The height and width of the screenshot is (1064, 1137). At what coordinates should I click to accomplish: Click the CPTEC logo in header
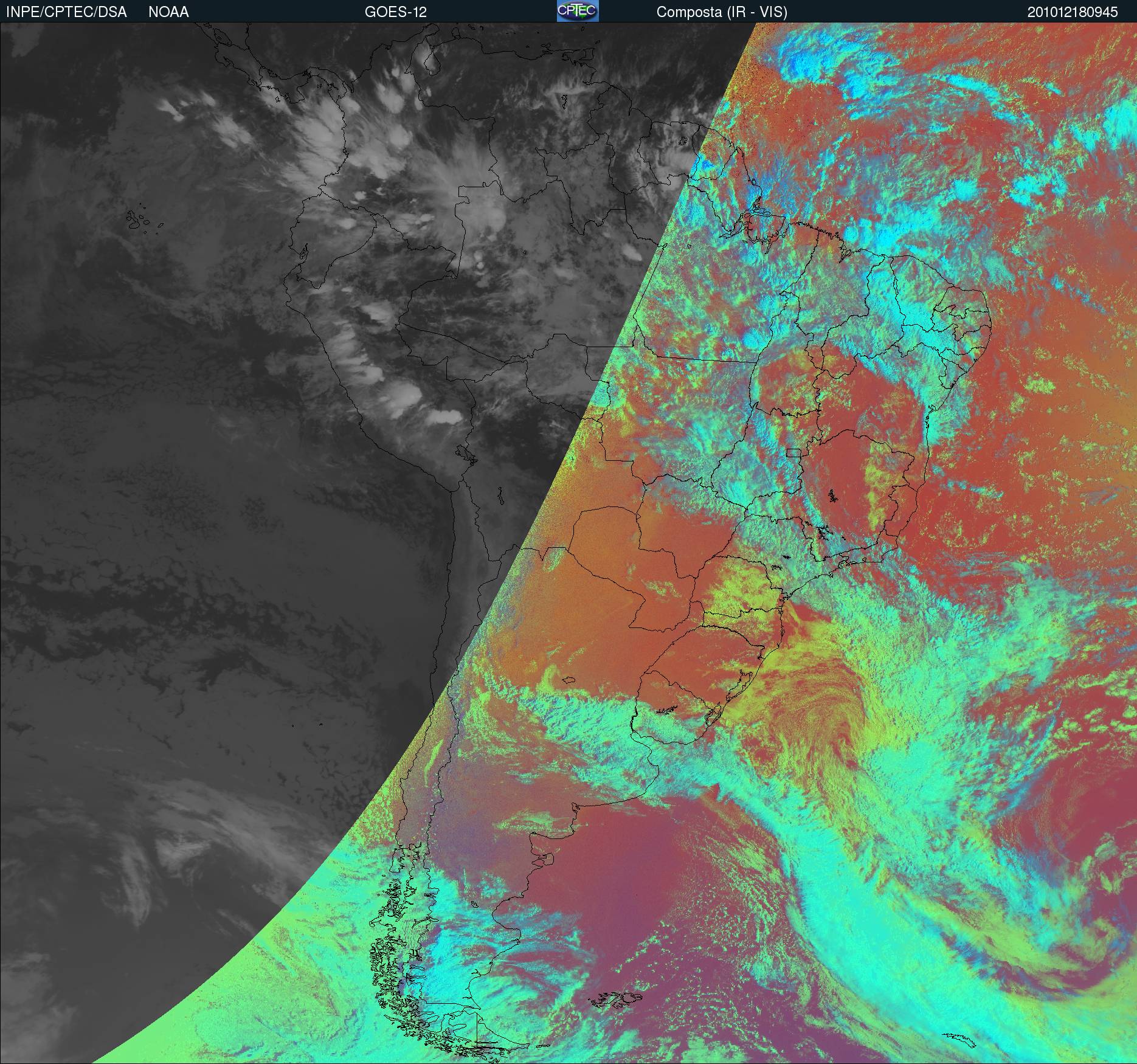pos(578,11)
